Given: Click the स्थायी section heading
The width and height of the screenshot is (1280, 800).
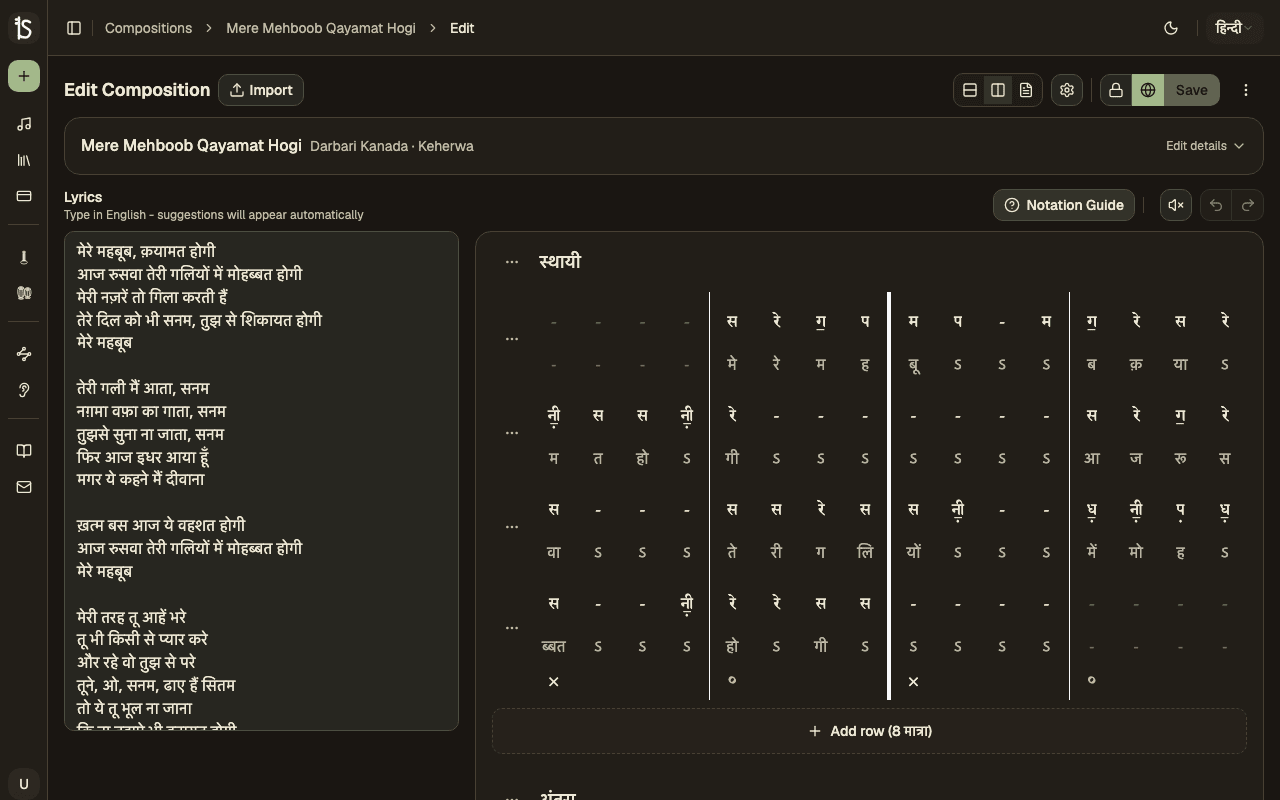Looking at the screenshot, I should (x=560, y=262).
